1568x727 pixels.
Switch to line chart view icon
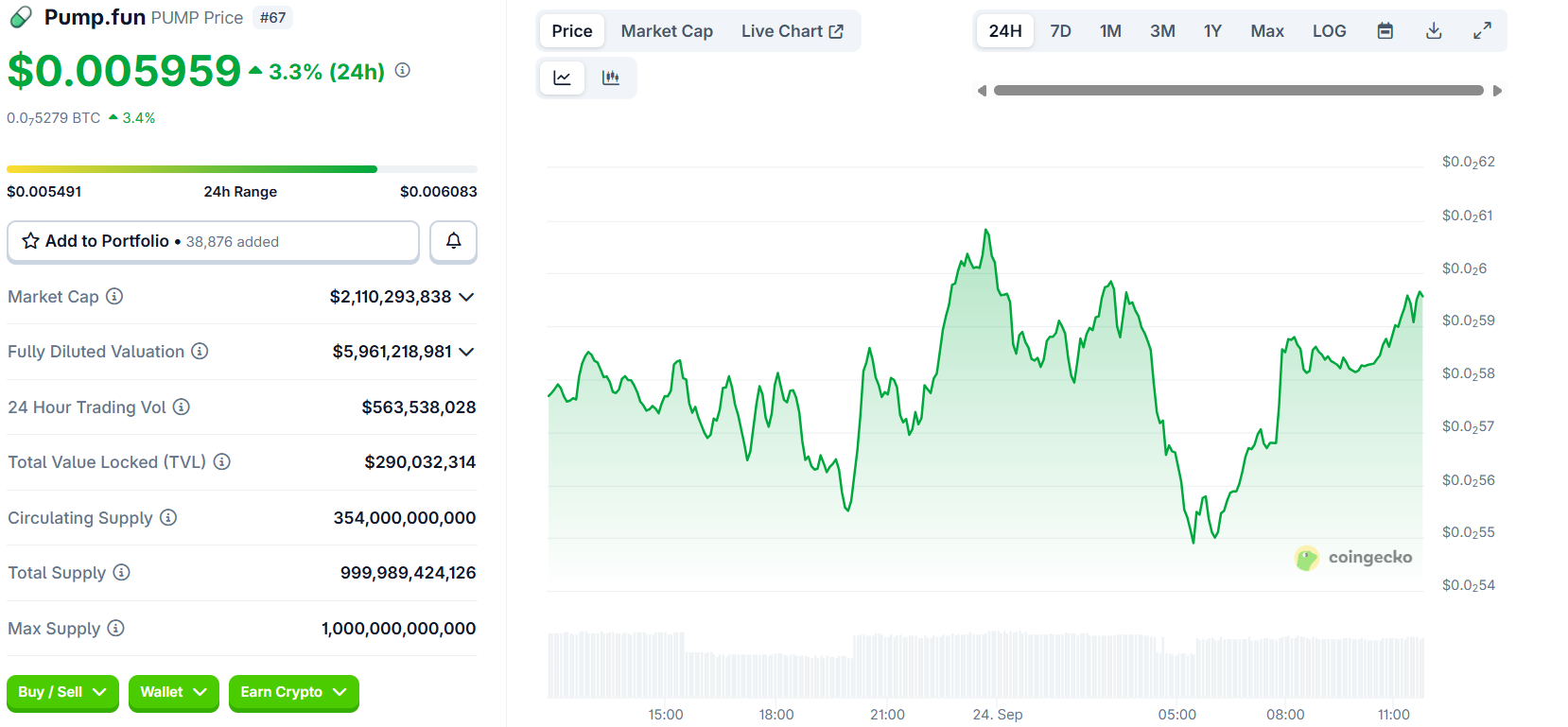coord(562,78)
